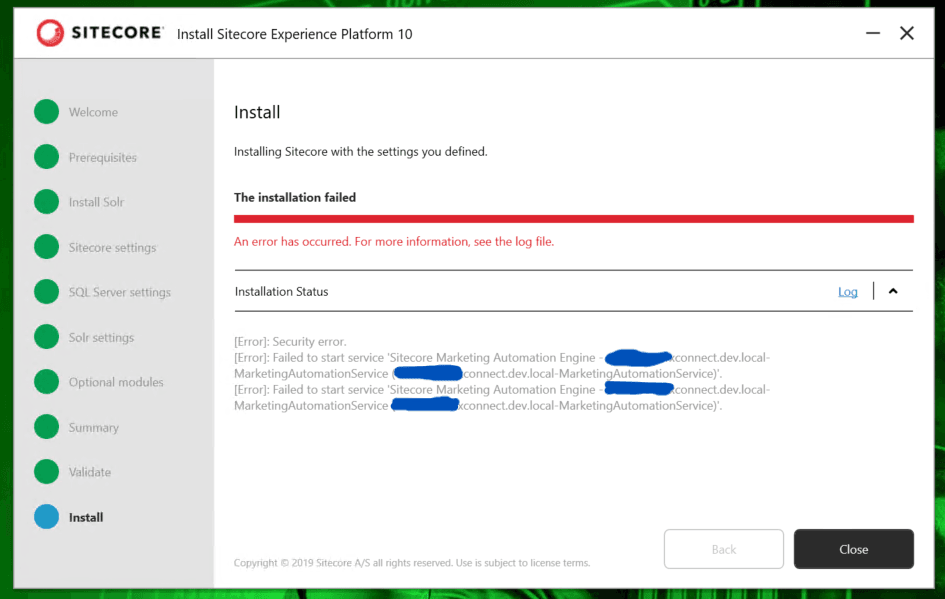This screenshot has height=599, width=945.
Task: Select the Optional modules step label
Action: [116, 382]
